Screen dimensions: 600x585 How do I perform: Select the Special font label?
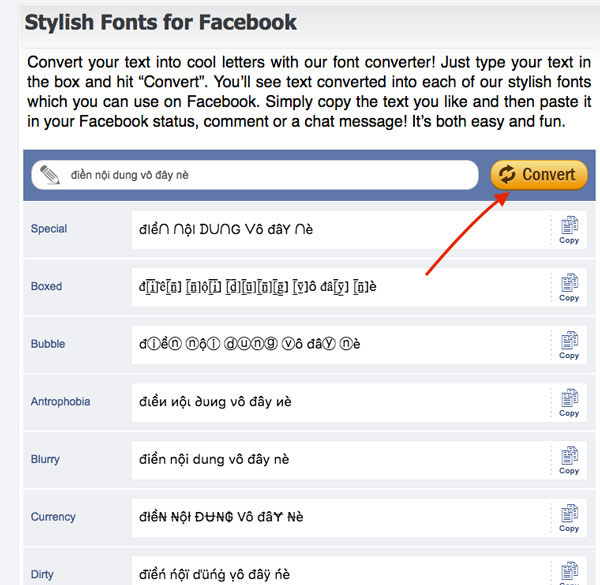tap(49, 229)
